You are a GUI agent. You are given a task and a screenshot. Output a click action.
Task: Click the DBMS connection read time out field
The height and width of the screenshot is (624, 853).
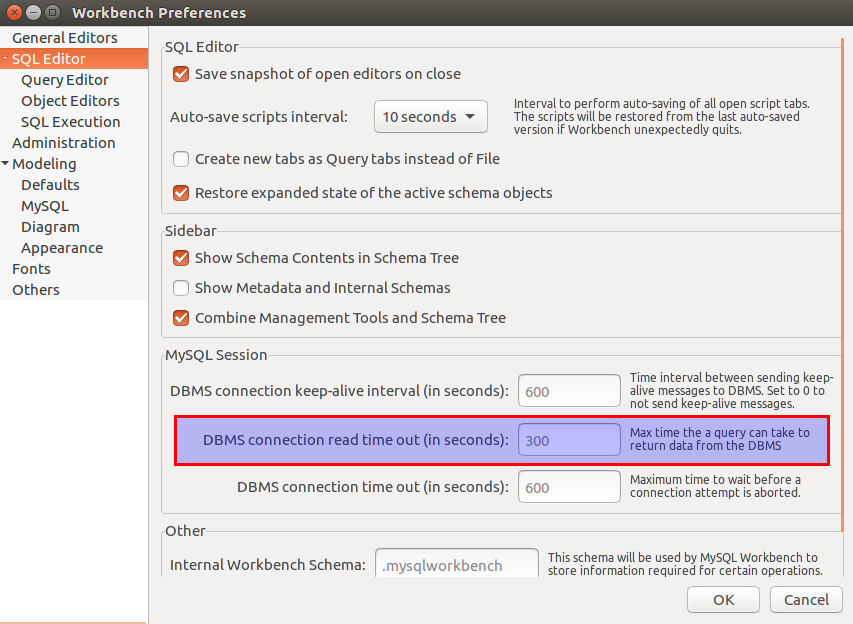pyautogui.click(x=569, y=440)
